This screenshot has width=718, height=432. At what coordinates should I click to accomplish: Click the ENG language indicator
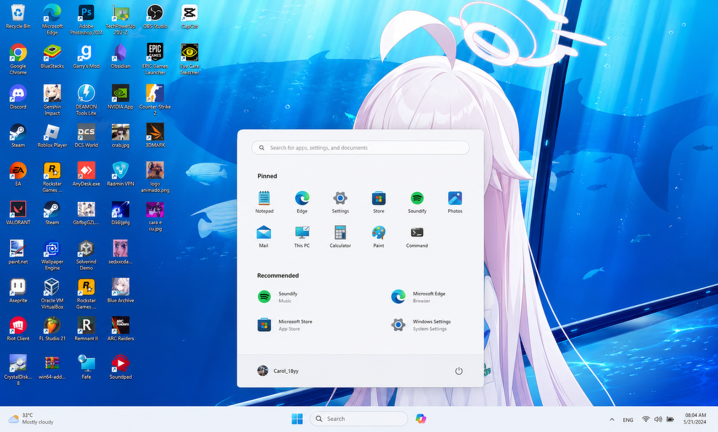(628, 420)
